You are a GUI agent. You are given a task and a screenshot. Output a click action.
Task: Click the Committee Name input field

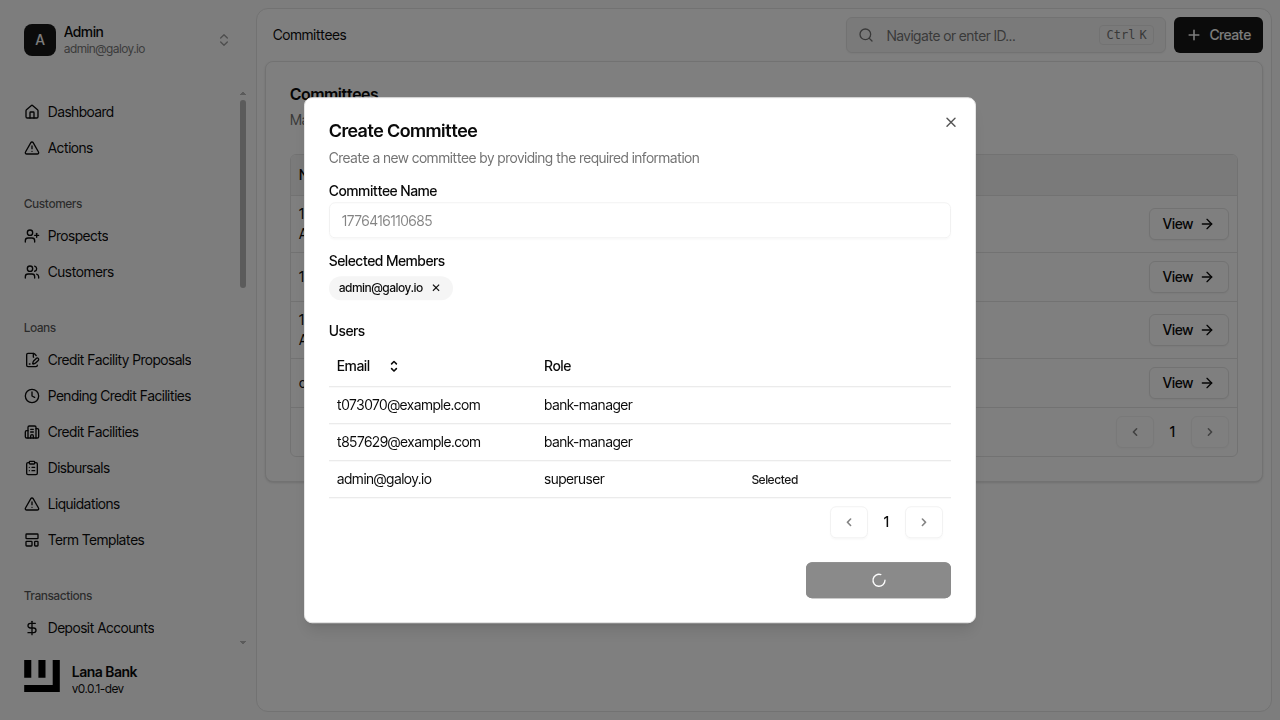(x=639, y=220)
